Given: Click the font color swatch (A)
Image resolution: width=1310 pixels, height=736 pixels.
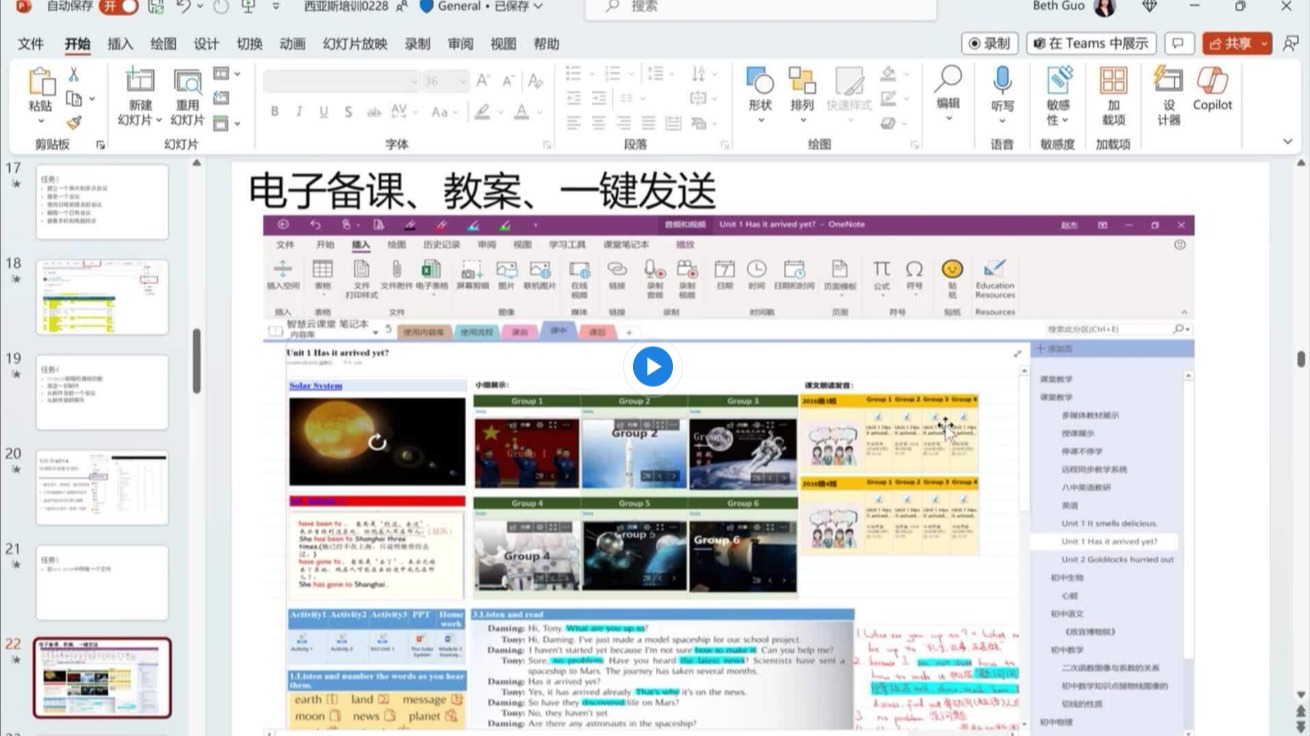Looking at the screenshot, I should [521, 112].
